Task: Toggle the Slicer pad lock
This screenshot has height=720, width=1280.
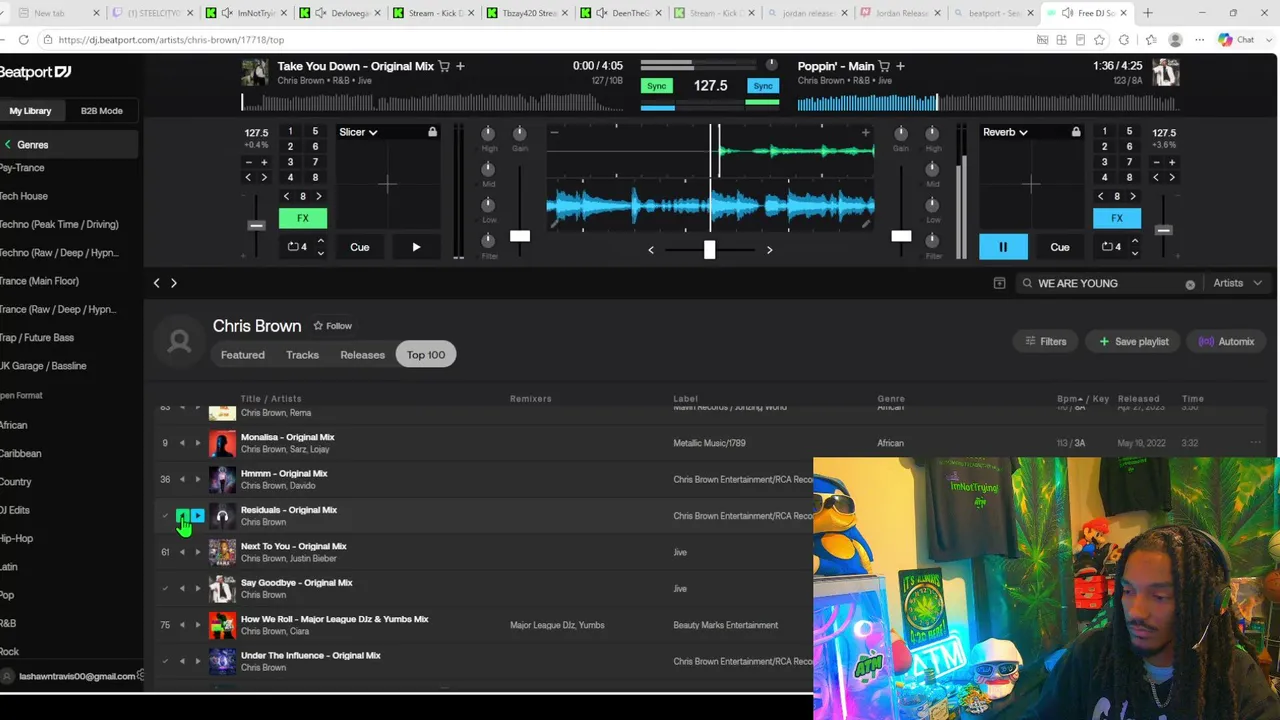Action: pyautogui.click(x=432, y=132)
